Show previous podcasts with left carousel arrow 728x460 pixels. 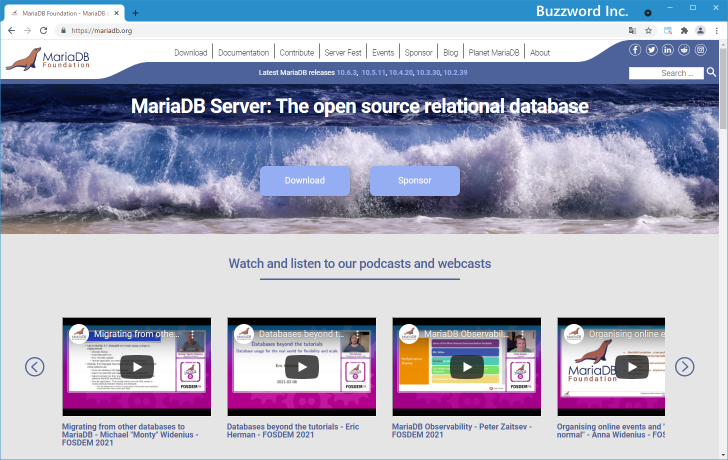(35, 366)
